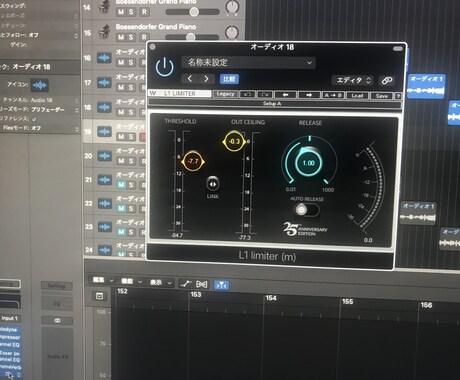Record-enable track 14 Boesendorfer Grand Piano

(x=144, y=12)
